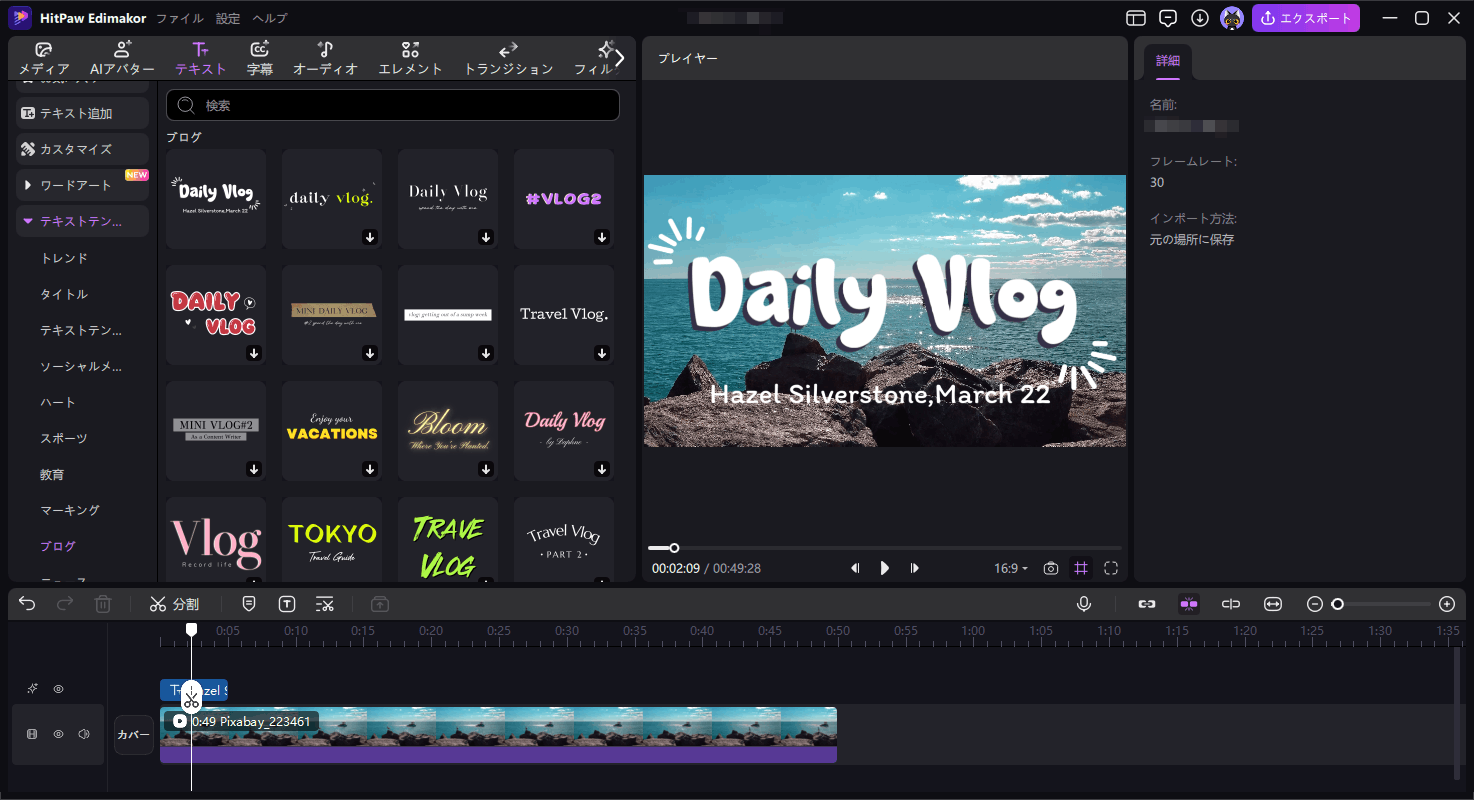Image resolution: width=1474 pixels, height=800 pixels.
Task: Collapse the テキストテン... template section
Action: pos(82,221)
